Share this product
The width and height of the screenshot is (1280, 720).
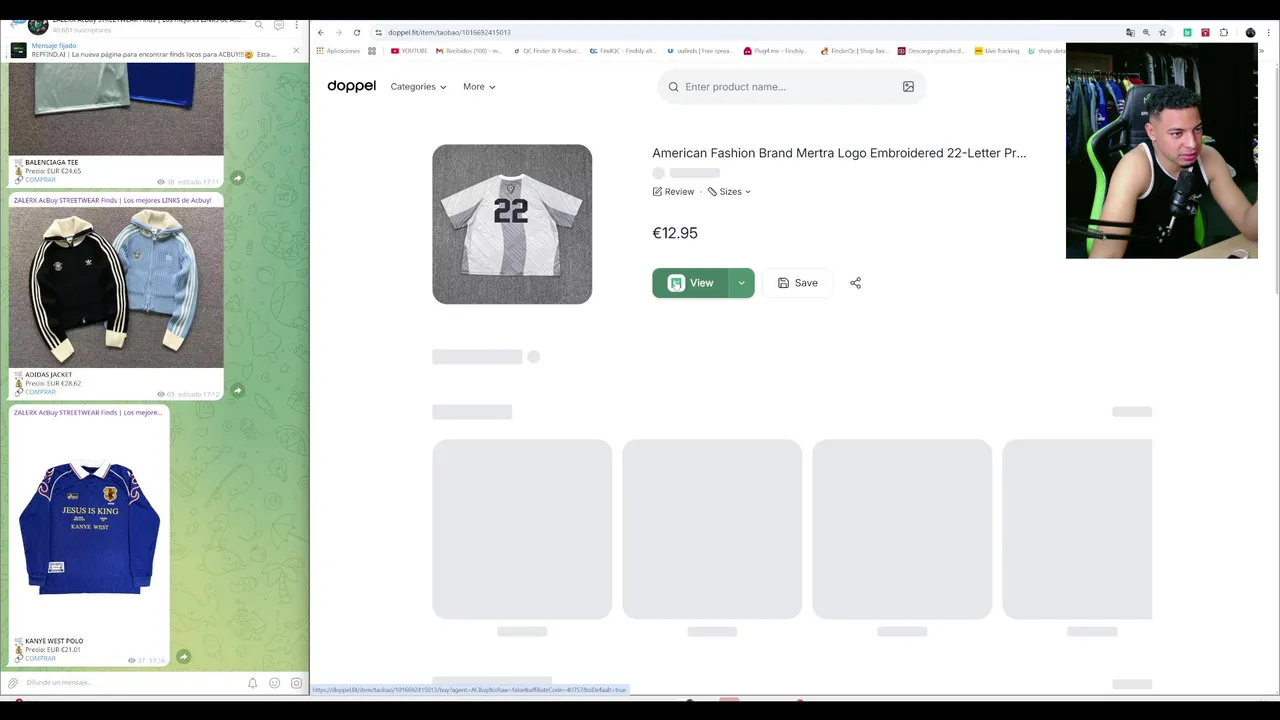pyautogui.click(x=855, y=283)
